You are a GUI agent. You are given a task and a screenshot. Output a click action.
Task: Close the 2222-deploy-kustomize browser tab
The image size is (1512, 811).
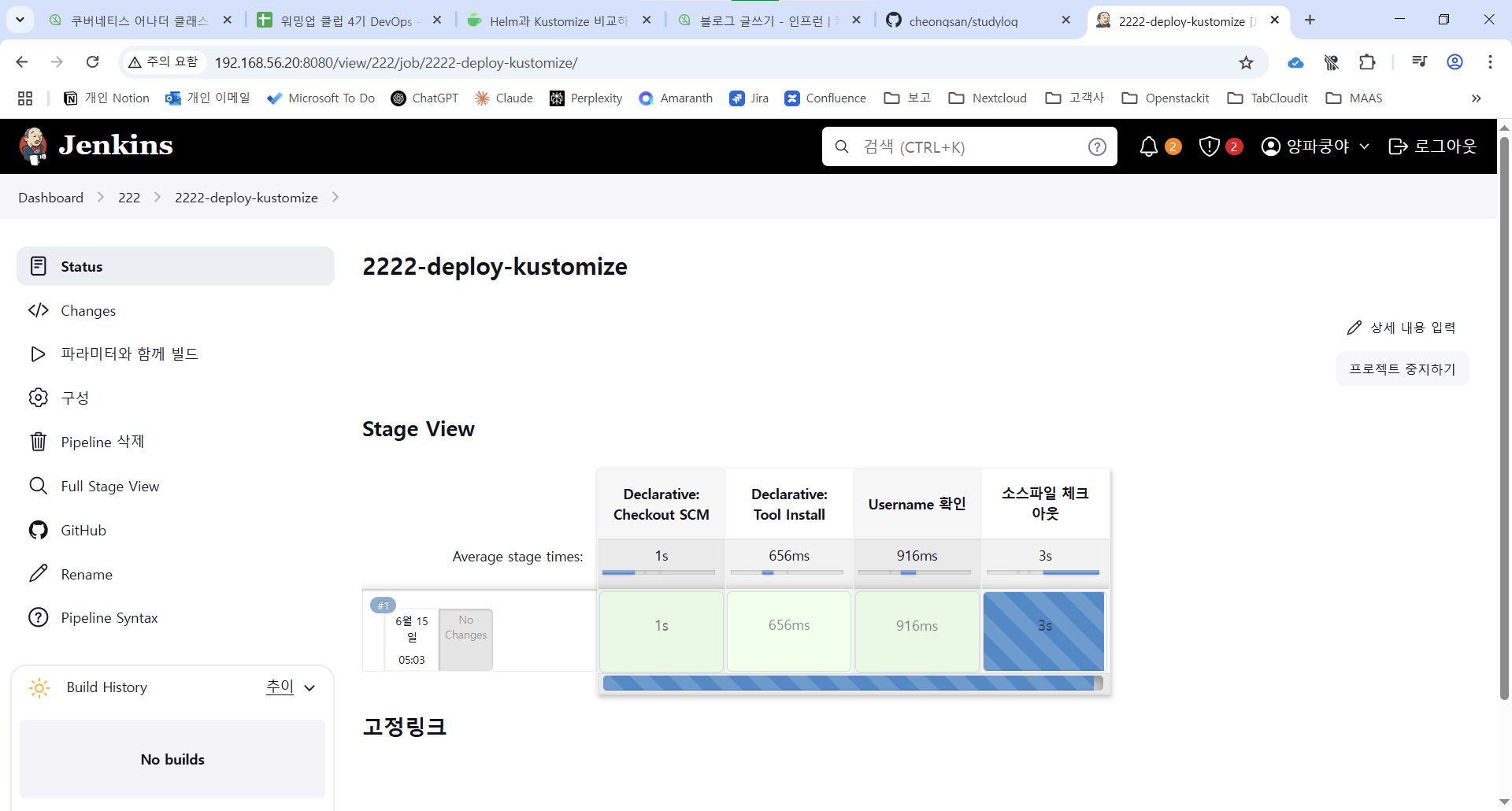(1275, 20)
